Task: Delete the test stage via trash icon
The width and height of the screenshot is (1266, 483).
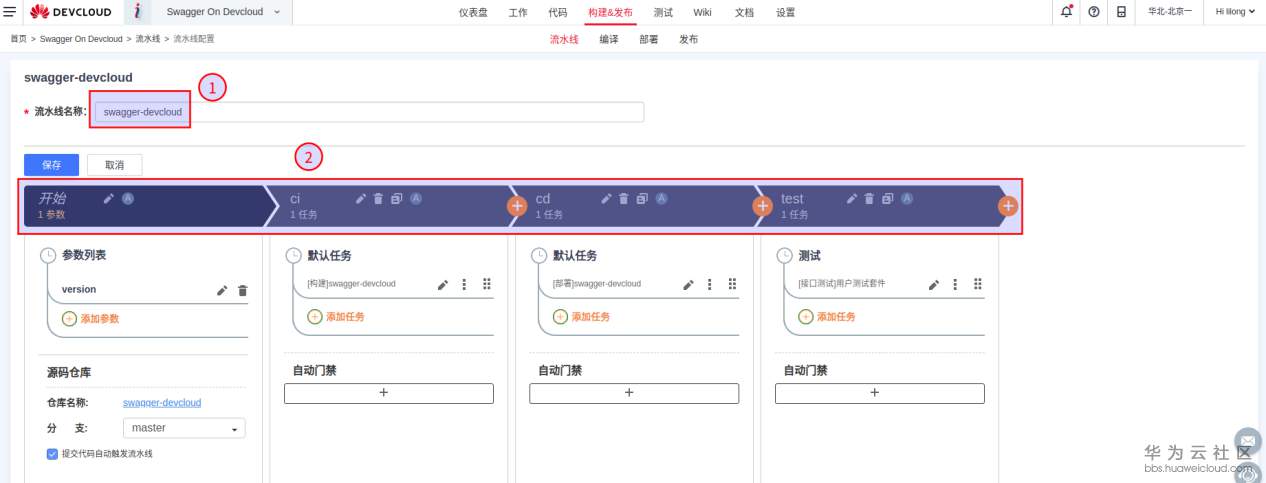Action: point(869,199)
